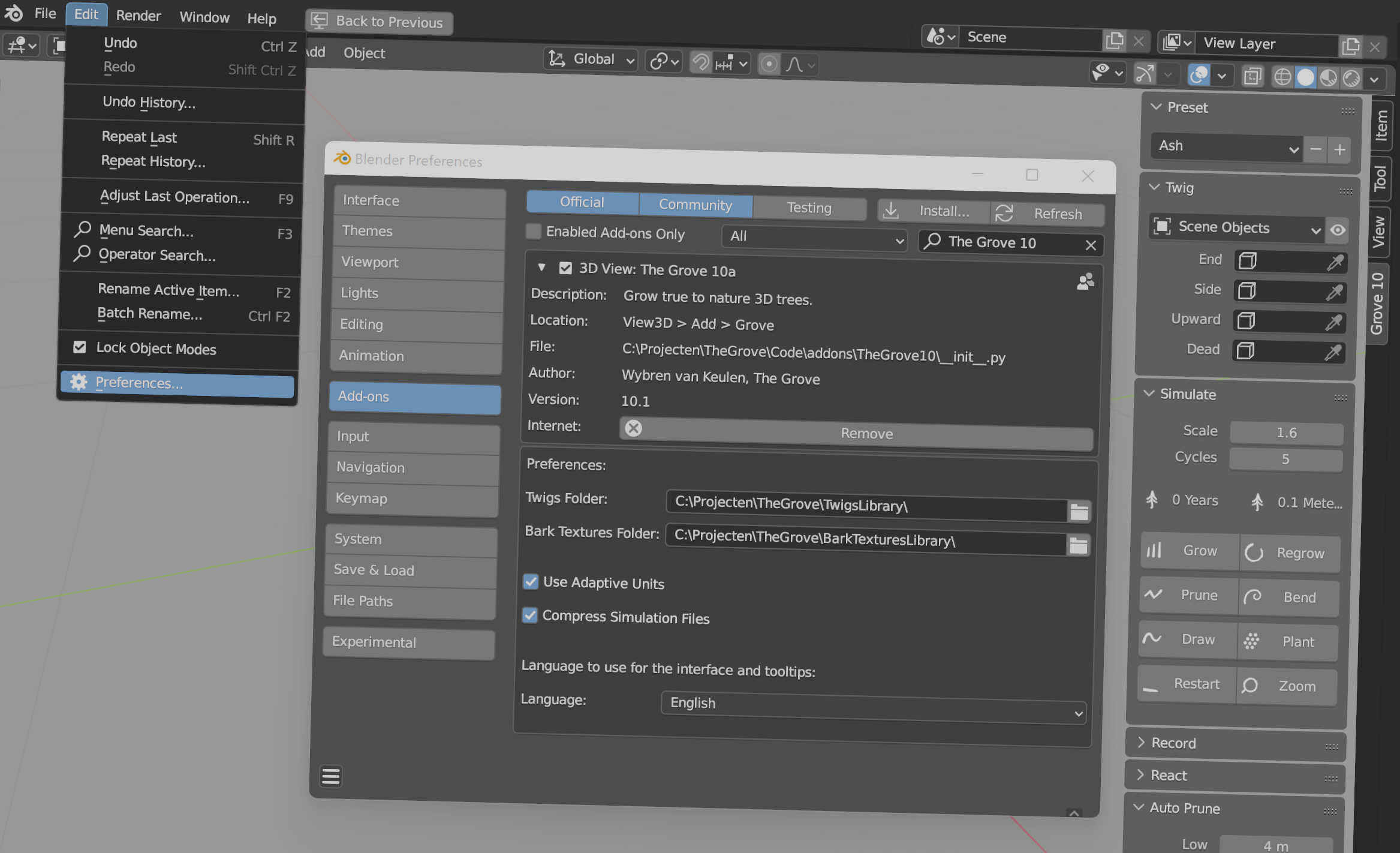This screenshot has width=1400, height=853.
Task: Open the Scene Objects twig dropdown
Action: 1237,227
